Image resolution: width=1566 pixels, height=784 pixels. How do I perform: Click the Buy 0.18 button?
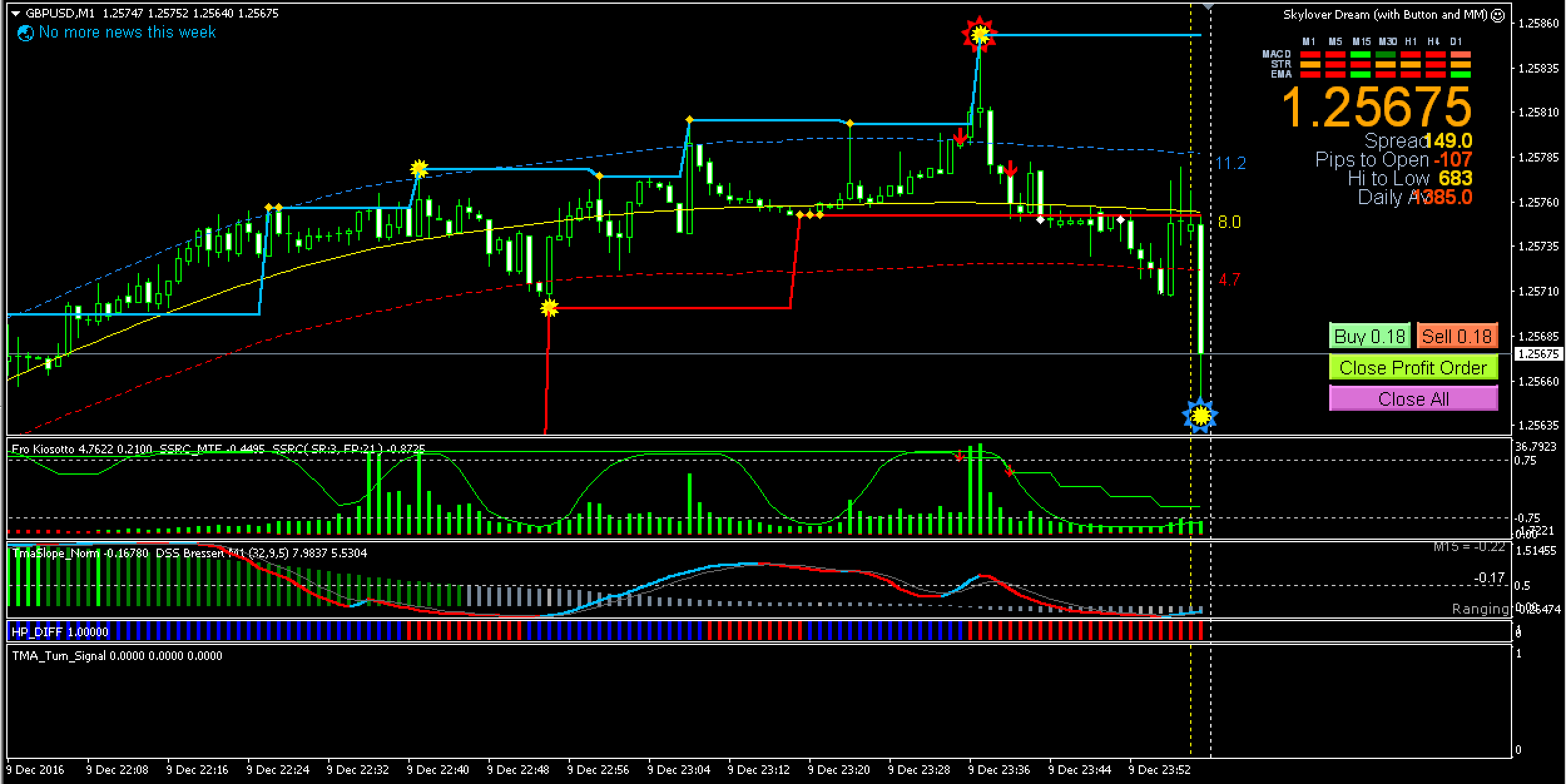[x=1369, y=336]
